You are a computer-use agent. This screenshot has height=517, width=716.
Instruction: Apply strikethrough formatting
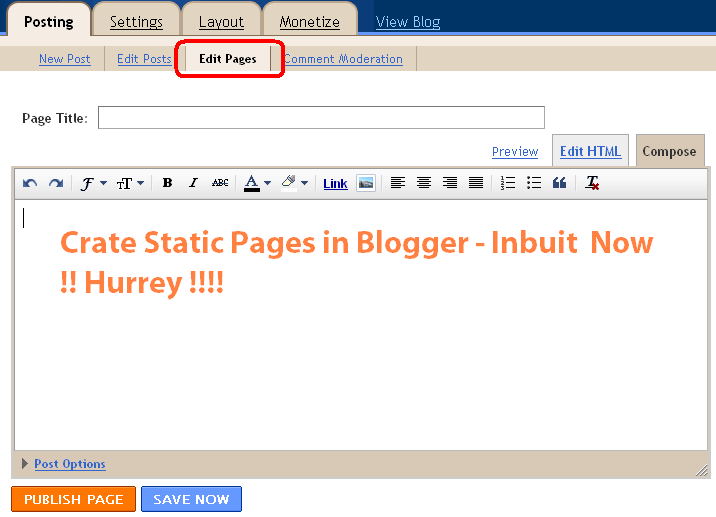(220, 183)
